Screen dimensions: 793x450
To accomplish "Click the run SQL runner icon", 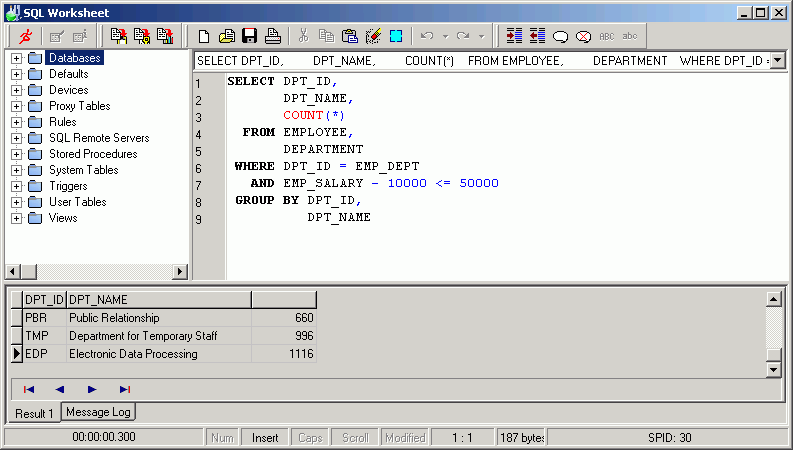I will 26,36.
